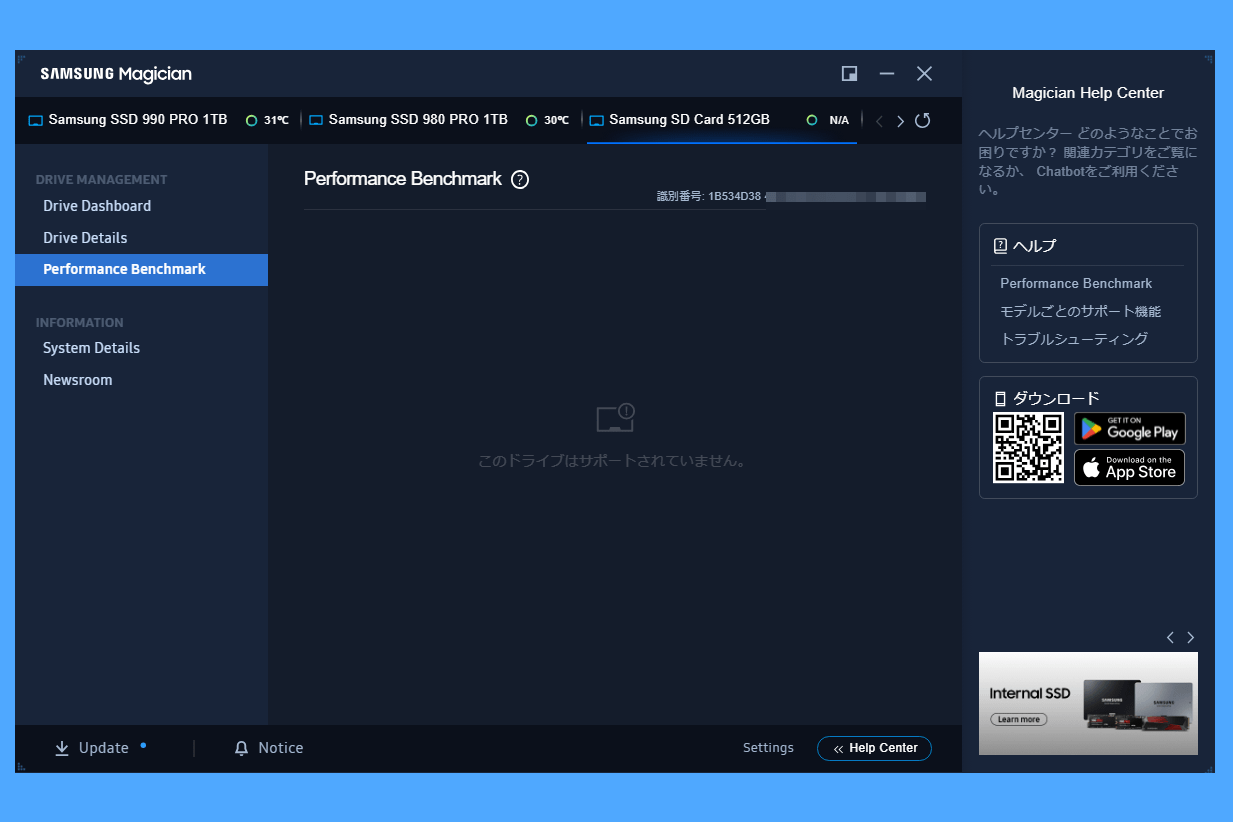The width and height of the screenshot is (1233, 822).
Task: Collapse the Help Center button
Action: 874,748
